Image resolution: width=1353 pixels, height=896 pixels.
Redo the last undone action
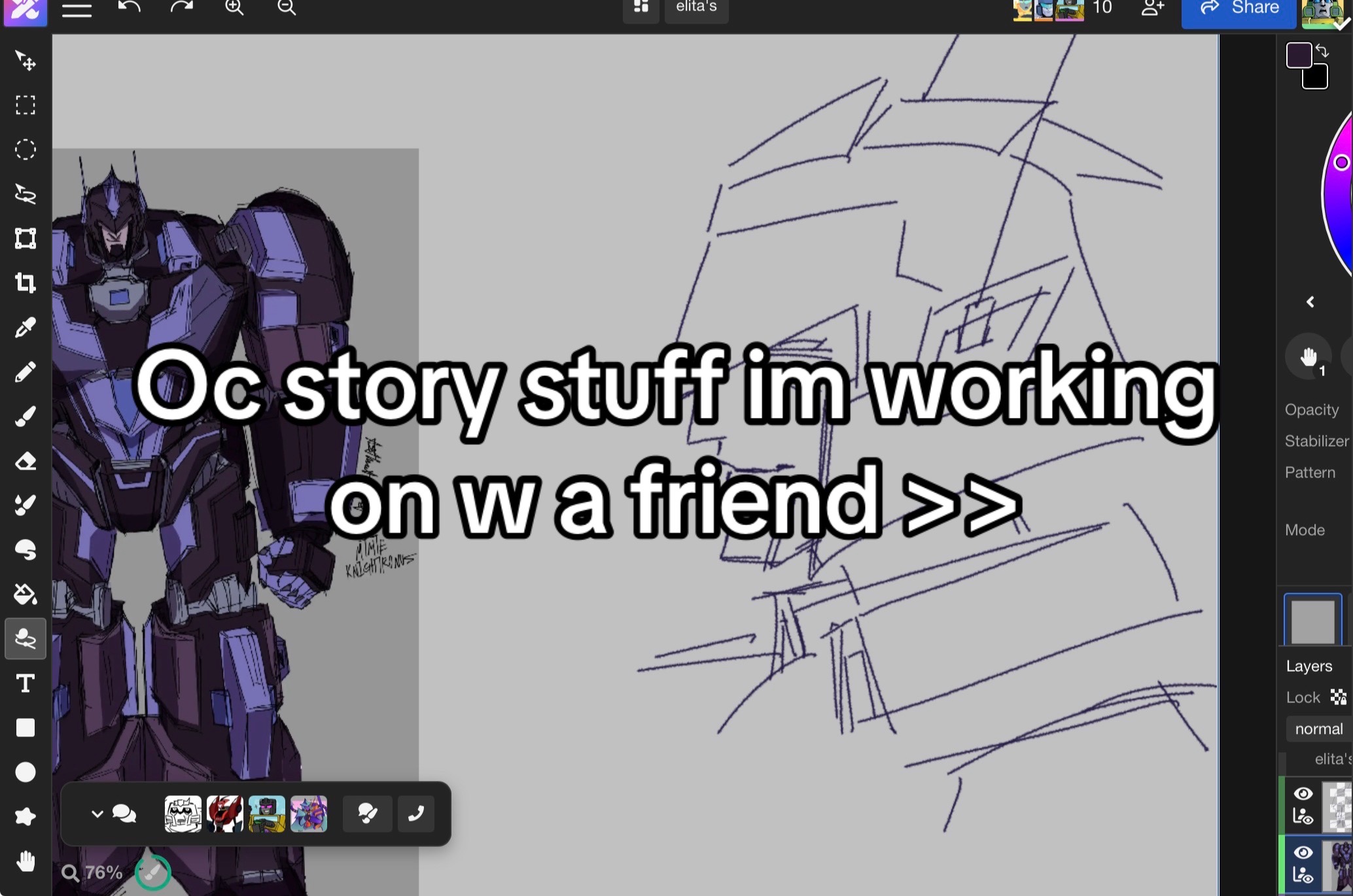[x=181, y=9]
